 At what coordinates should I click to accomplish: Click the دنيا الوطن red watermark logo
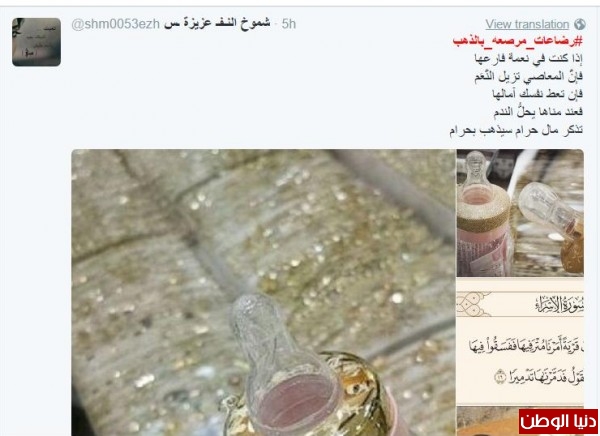(x=558, y=421)
